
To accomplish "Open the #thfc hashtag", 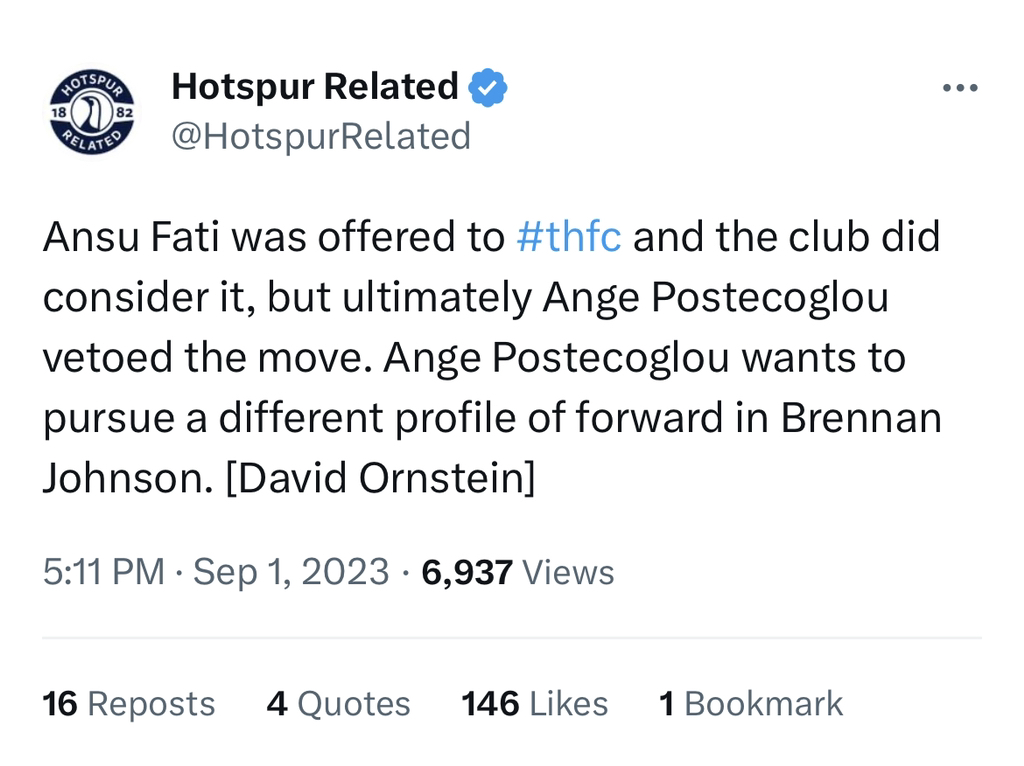I will [x=568, y=236].
